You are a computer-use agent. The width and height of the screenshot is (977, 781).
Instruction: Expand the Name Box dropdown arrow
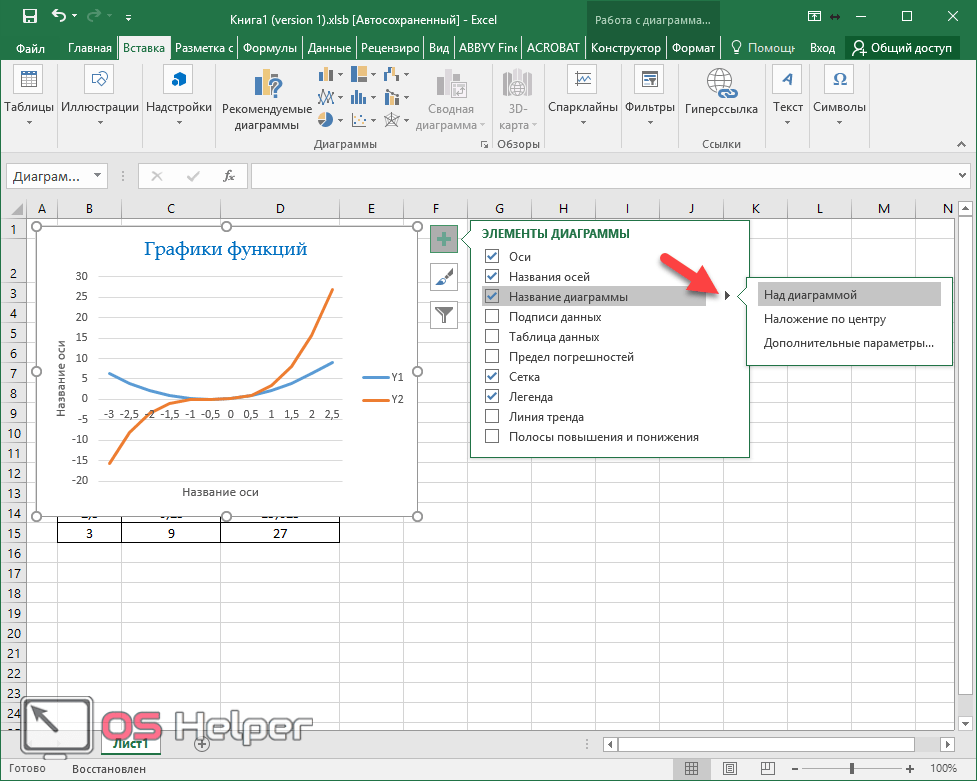(98, 176)
